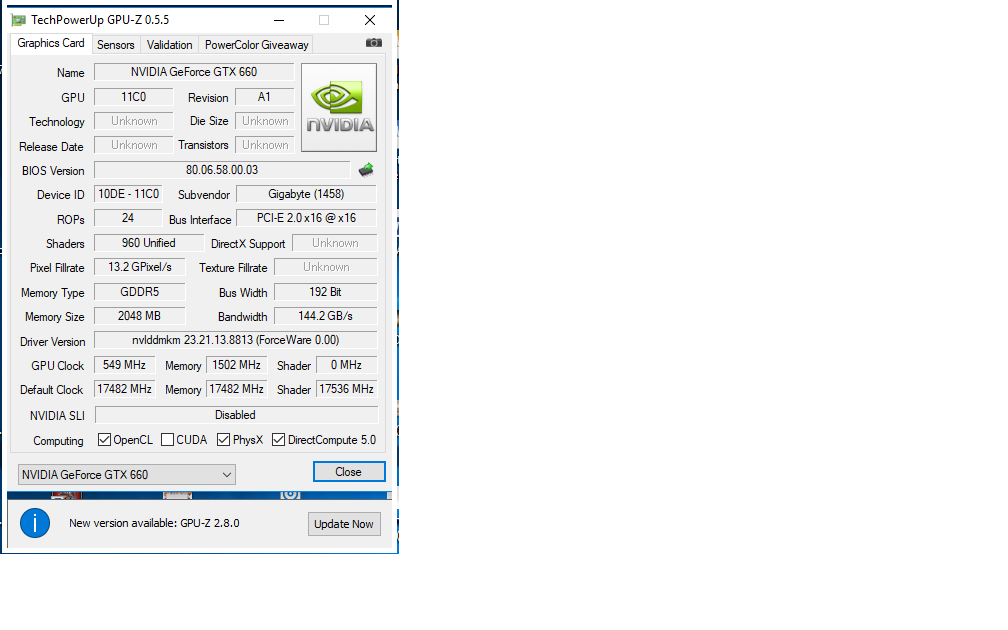Click the Device ID field 10DE - 11C0
The image size is (1008, 630).
click(x=129, y=194)
